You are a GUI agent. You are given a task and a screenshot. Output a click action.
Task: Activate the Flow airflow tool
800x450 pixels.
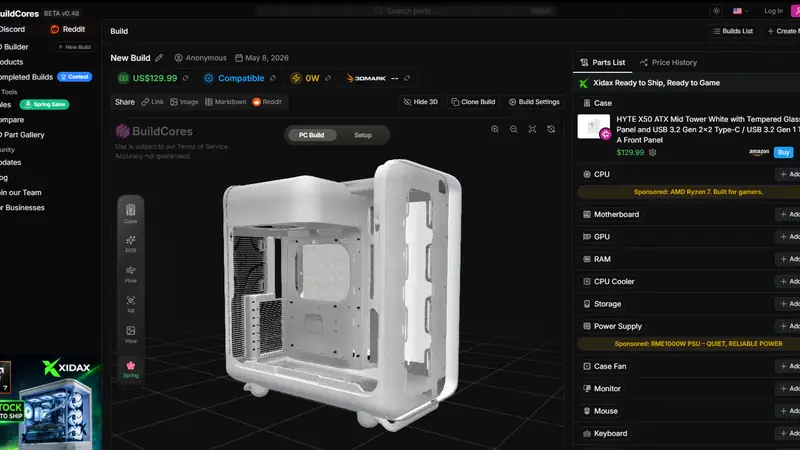coord(131,273)
